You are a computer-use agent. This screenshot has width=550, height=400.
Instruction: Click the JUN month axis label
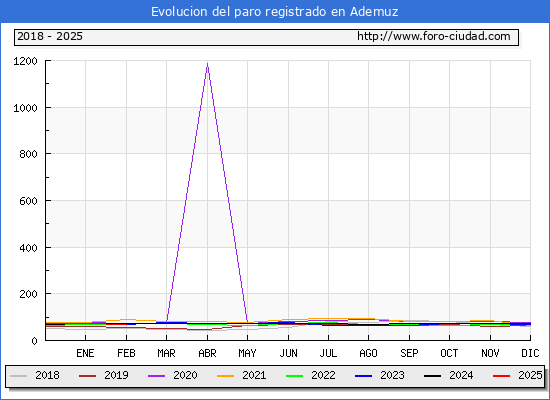tap(288, 353)
